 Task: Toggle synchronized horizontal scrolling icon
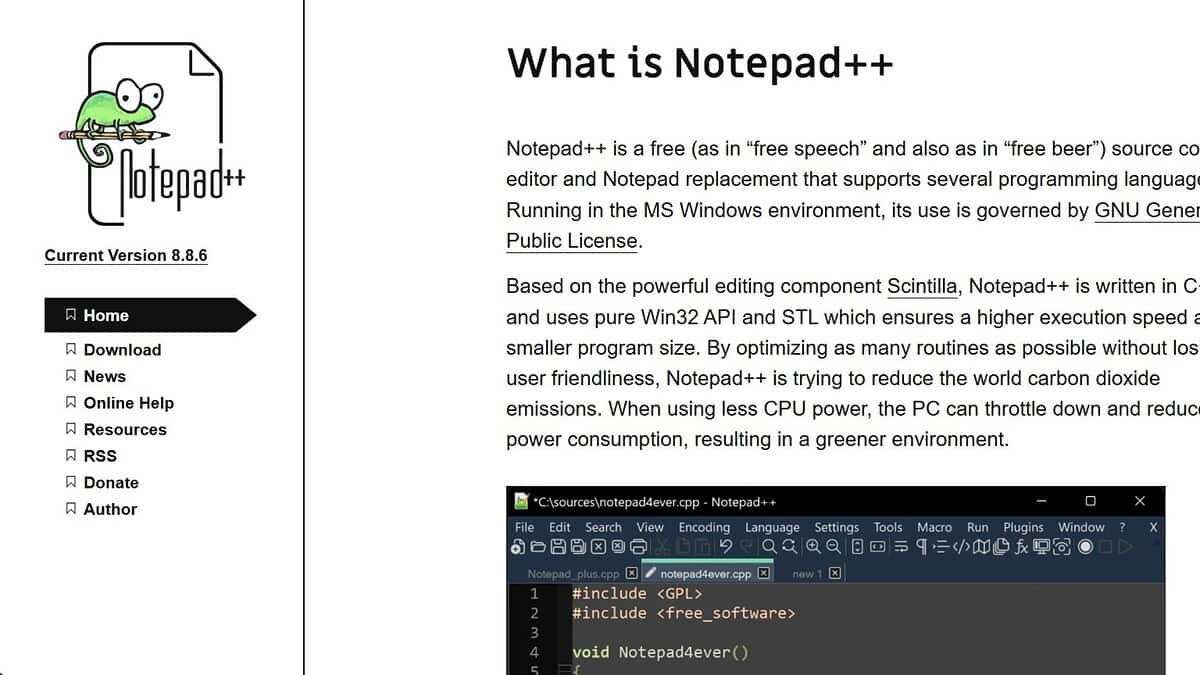tap(877, 547)
